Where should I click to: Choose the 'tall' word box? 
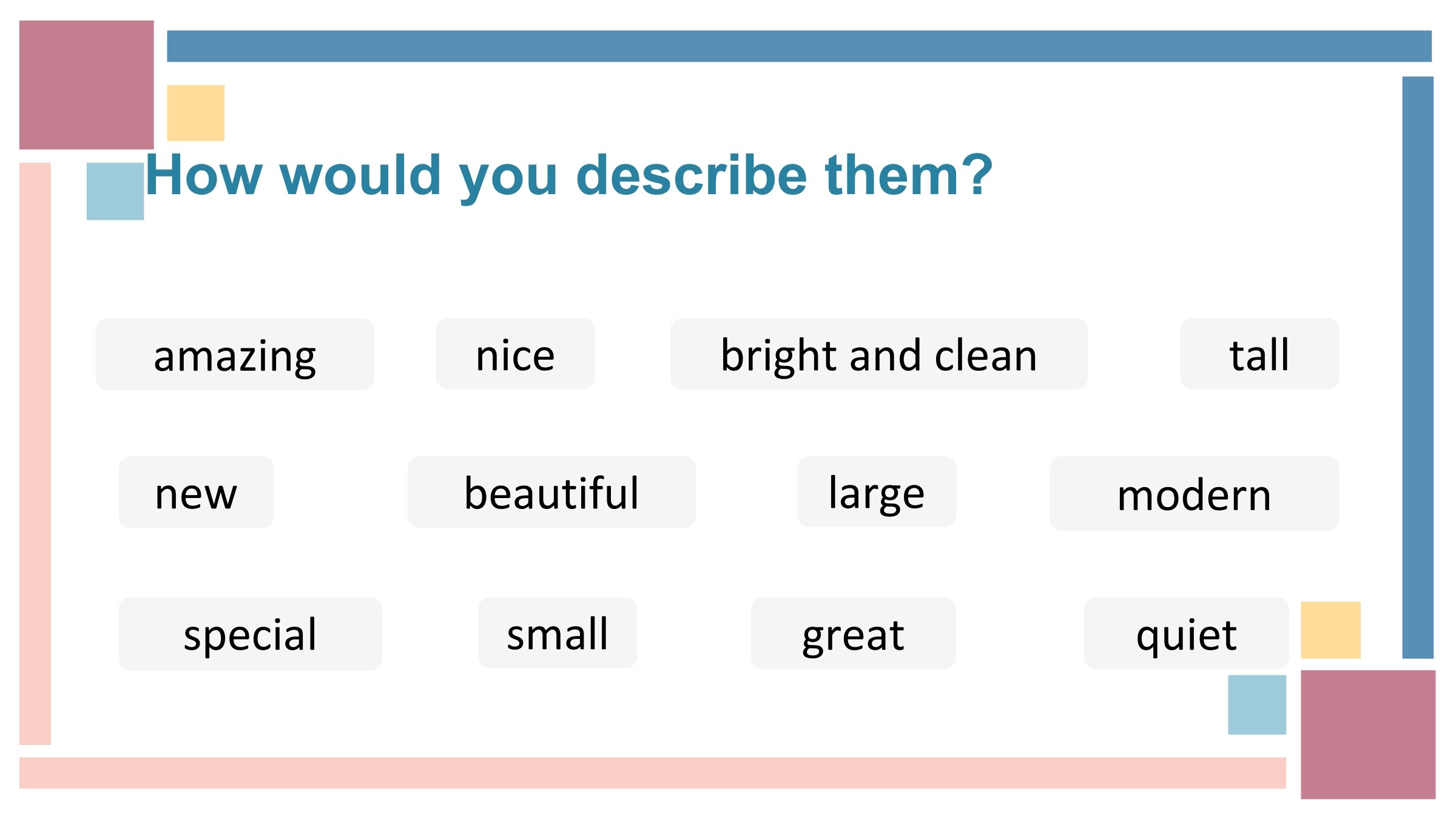1259,354
